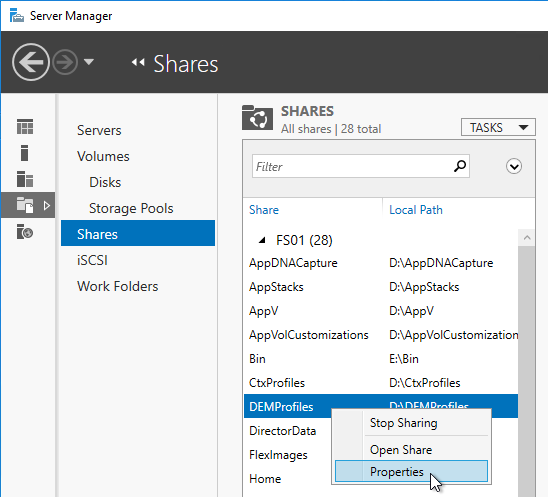Click the D:\AppStacks local path cell

(x=424, y=287)
